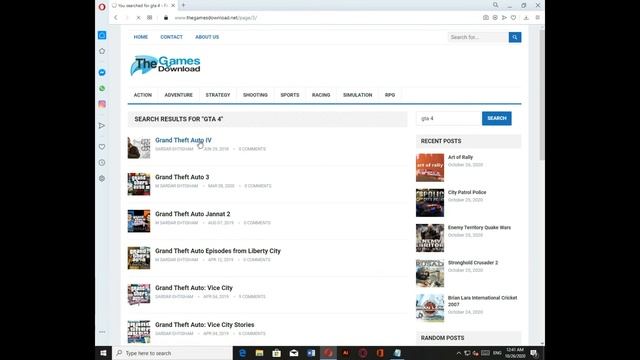Click the blue header search icon button
The height and width of the screenshot is (360, 640).
click(x=515, y=37)
